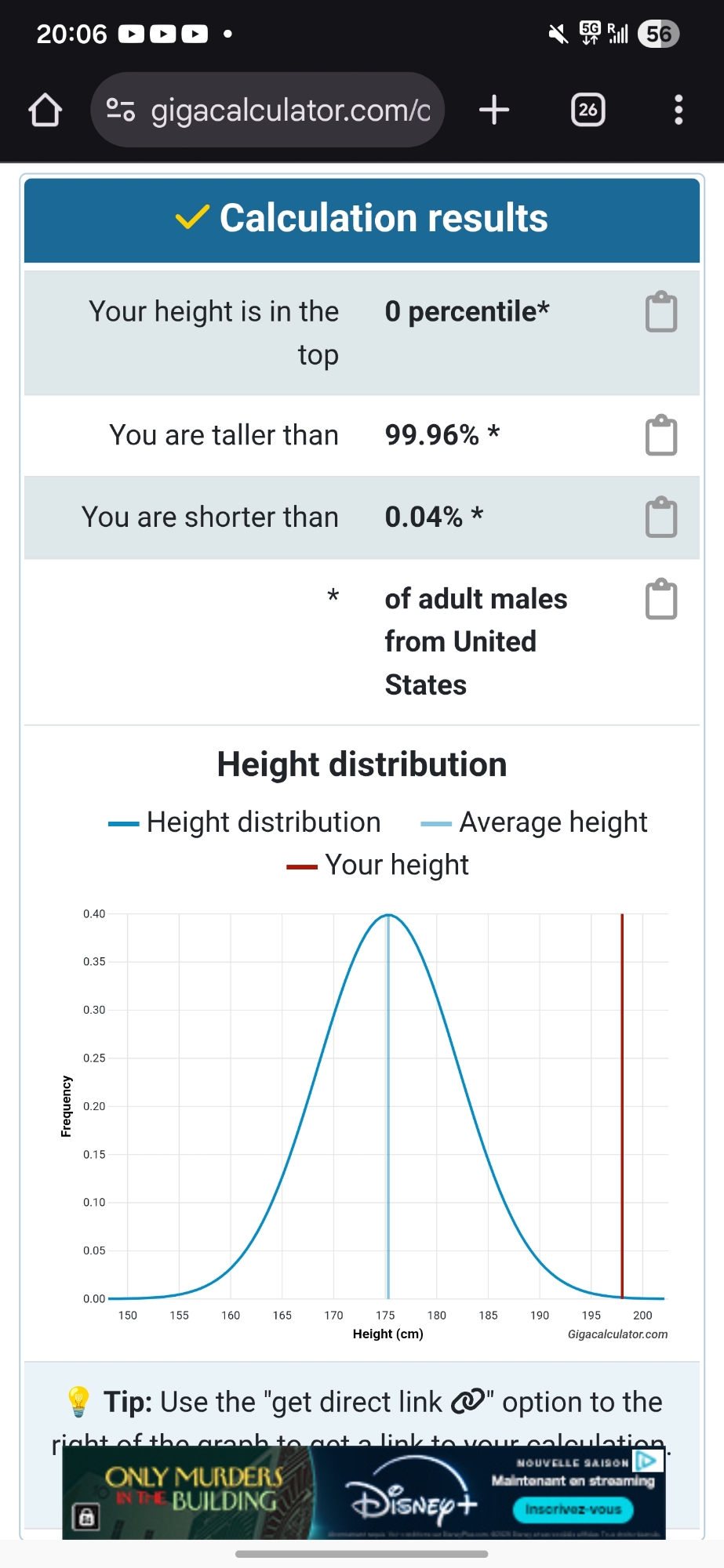Toggle the Height distribution legend series

(245, 822)
